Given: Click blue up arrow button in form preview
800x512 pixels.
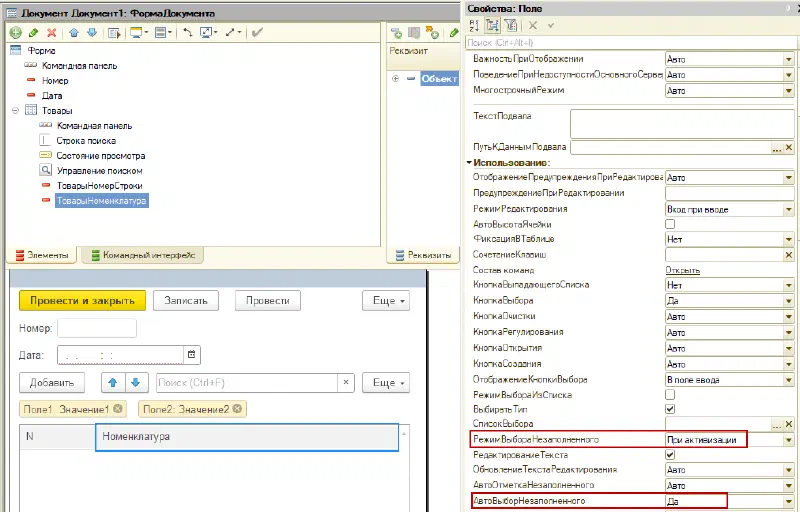Looking at the screenshot, I should tap(113, 382).
